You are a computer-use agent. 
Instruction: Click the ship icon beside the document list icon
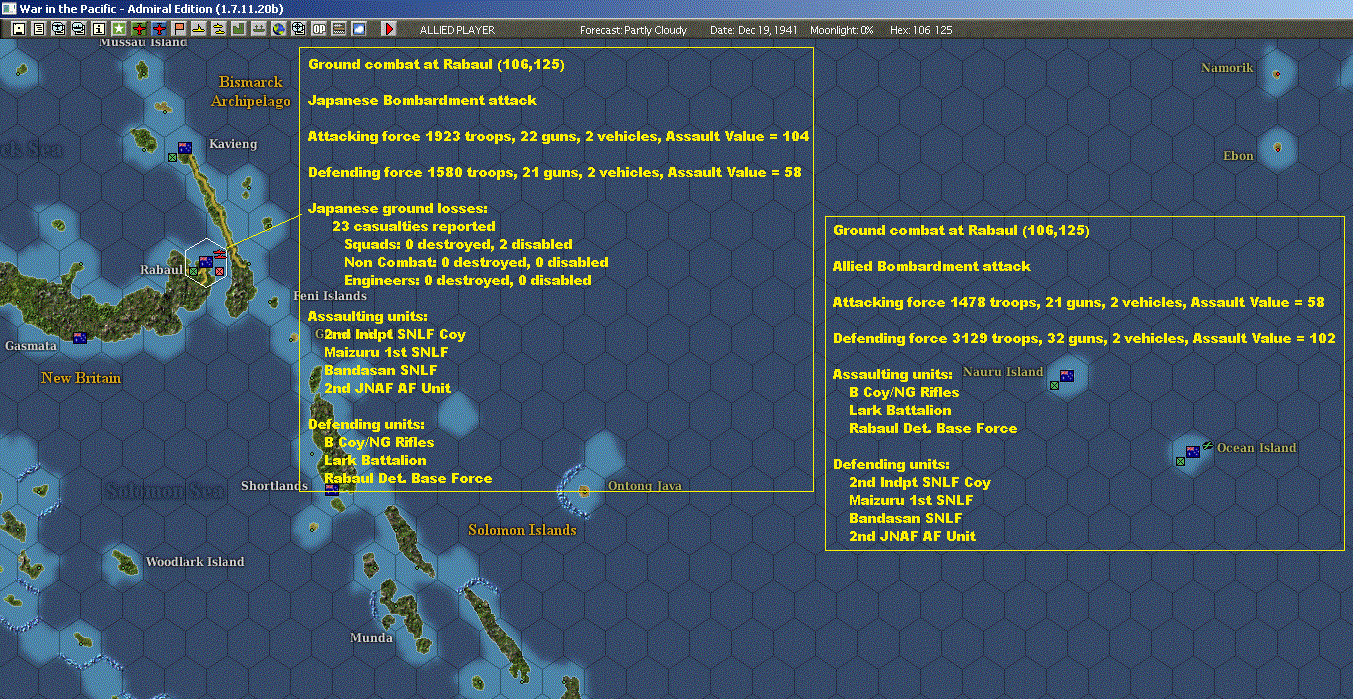[57, 29]
